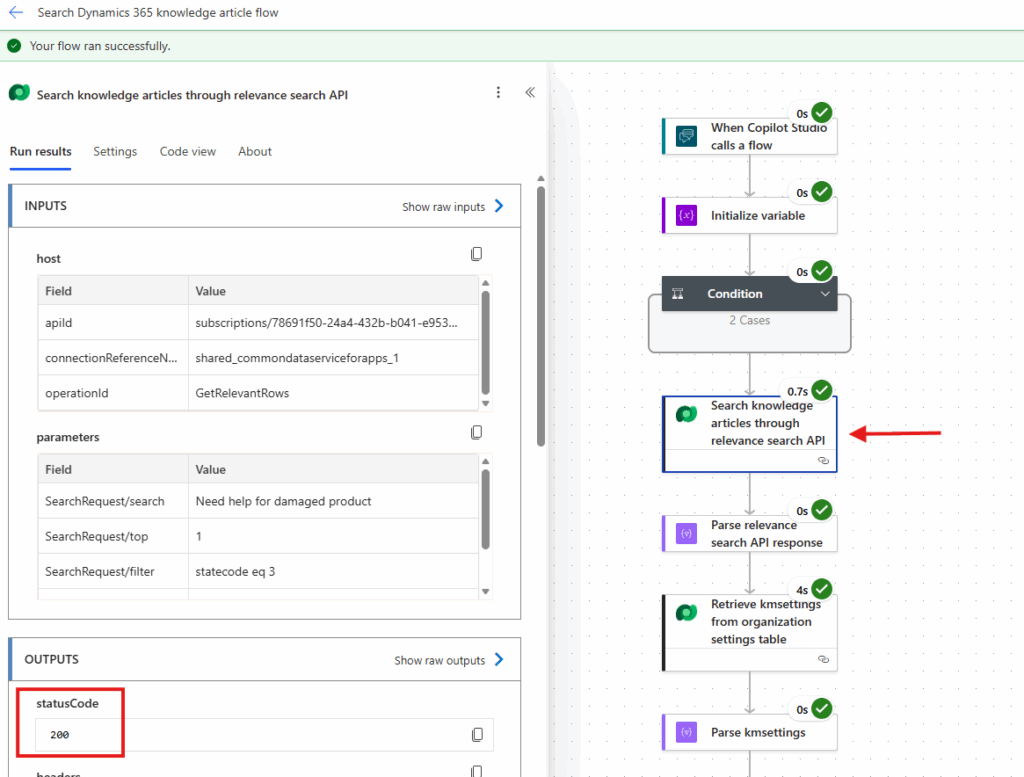Click the left panel vertical scrollbar
This screenshot has width=1024, height=777.
[541, 320]
